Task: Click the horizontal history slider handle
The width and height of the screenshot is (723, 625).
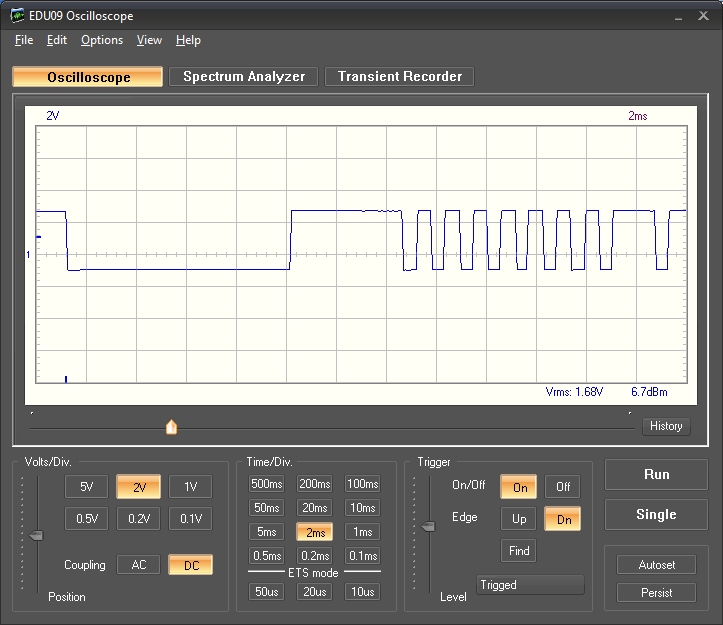Action: (x=171, y=427)
